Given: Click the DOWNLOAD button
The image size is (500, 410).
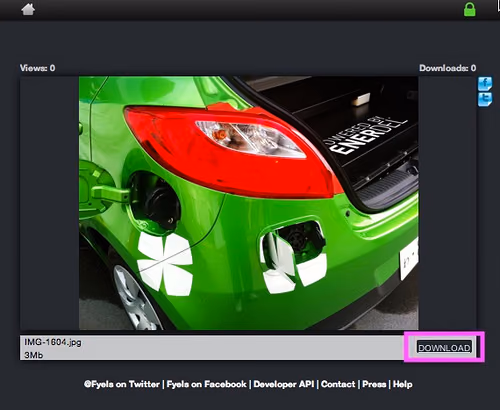Looking at the screenshot, I should [444, 347].
